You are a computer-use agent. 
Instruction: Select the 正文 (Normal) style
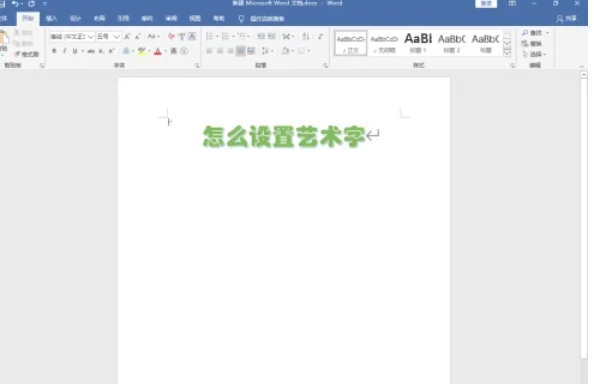pyautogui.click(x=350, y=43)
